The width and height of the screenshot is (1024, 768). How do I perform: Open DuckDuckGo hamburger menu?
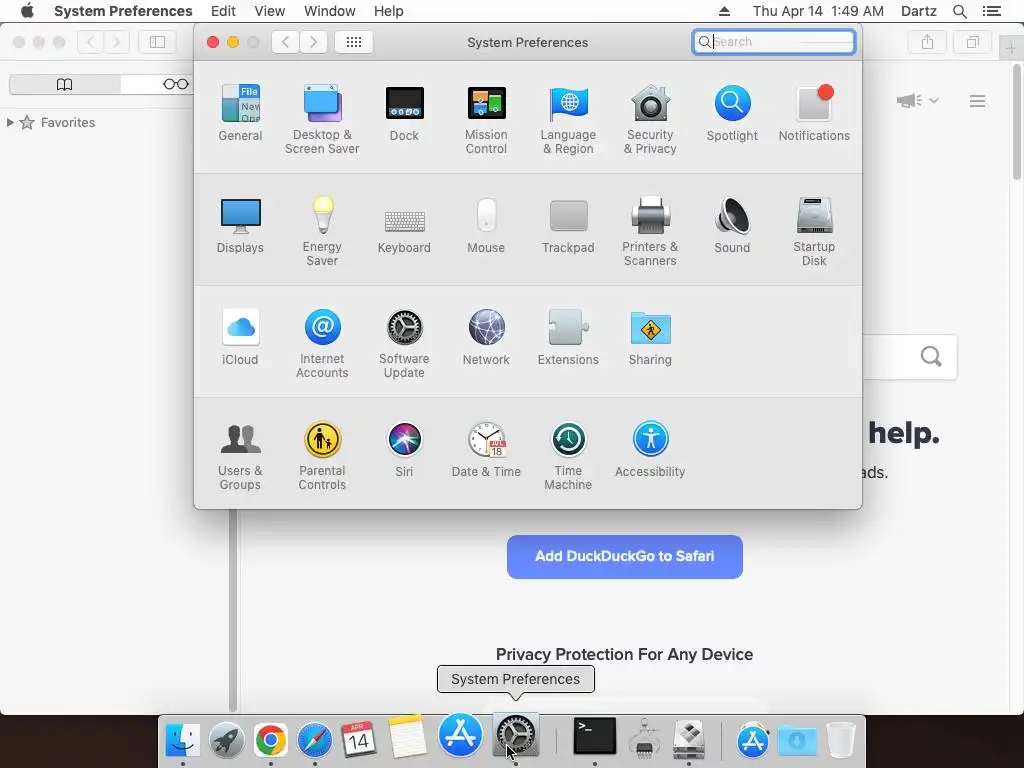(x=977, y=101)
